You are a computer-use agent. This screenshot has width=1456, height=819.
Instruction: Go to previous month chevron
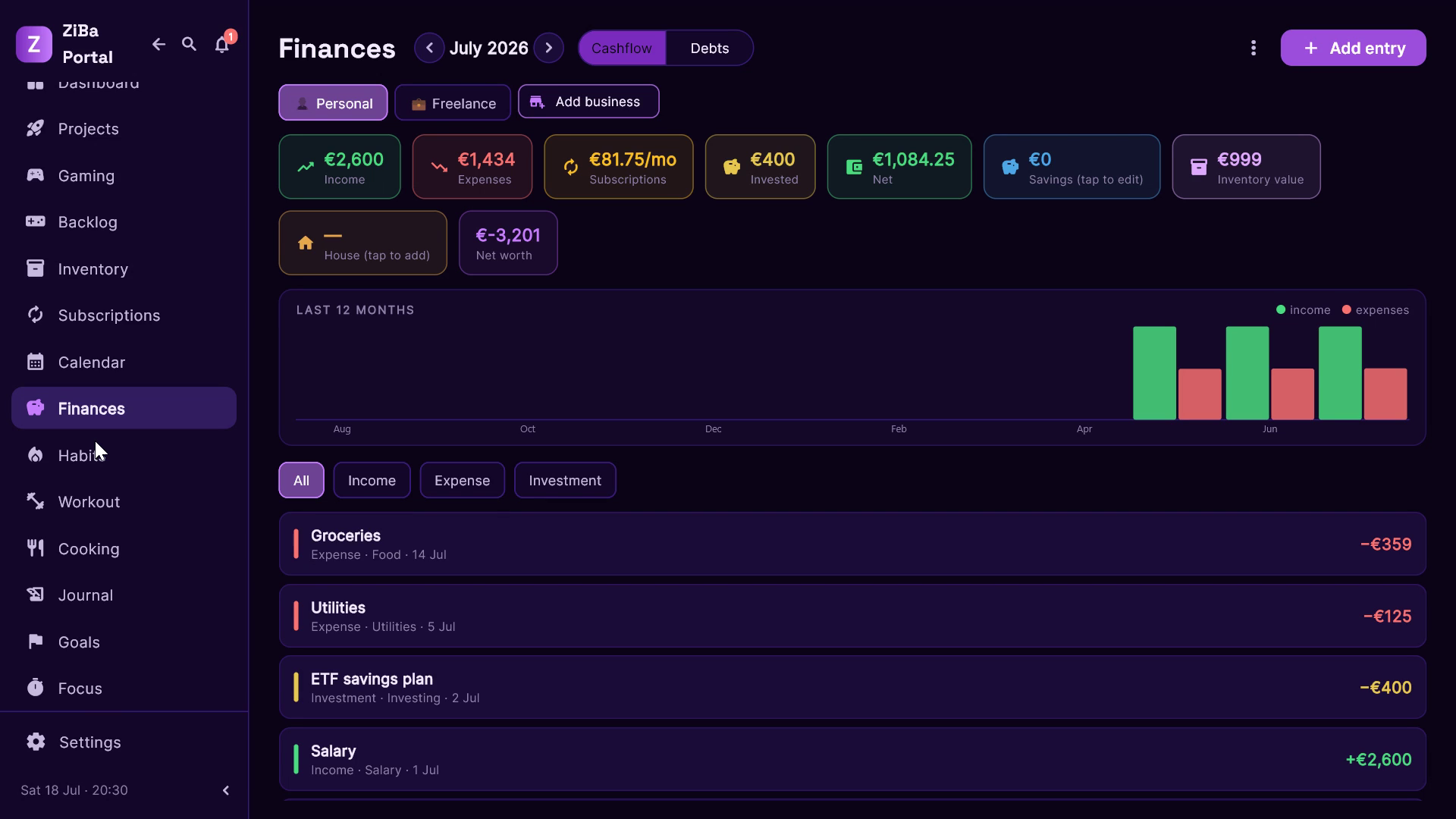tap(429, 48)
